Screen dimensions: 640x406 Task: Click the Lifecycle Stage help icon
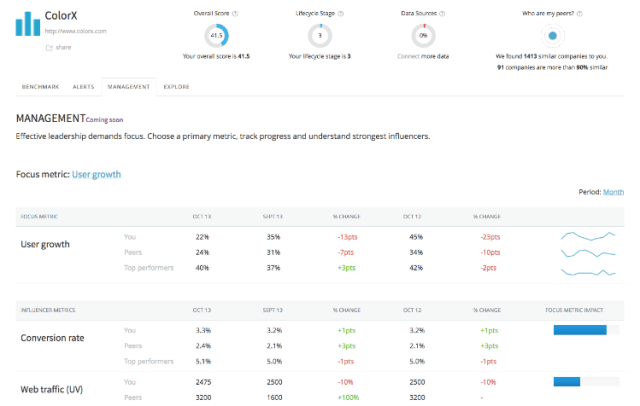coord(342,14)
